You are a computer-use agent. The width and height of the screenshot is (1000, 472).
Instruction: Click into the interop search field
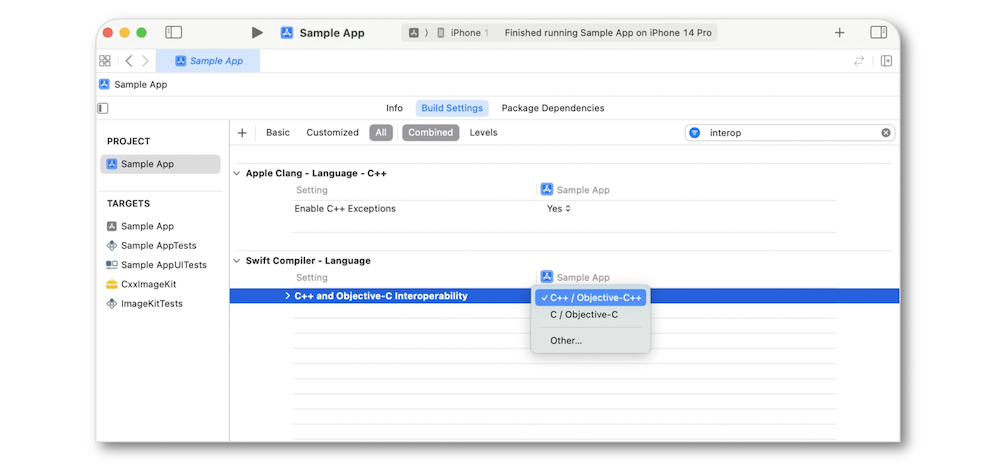[791, 133]
